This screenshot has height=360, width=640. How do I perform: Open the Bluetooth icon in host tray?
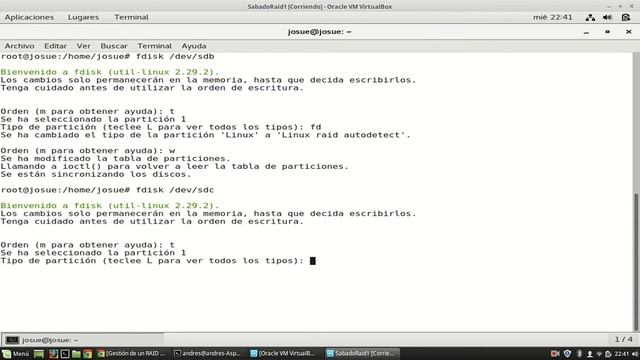[x=579, y=353]
